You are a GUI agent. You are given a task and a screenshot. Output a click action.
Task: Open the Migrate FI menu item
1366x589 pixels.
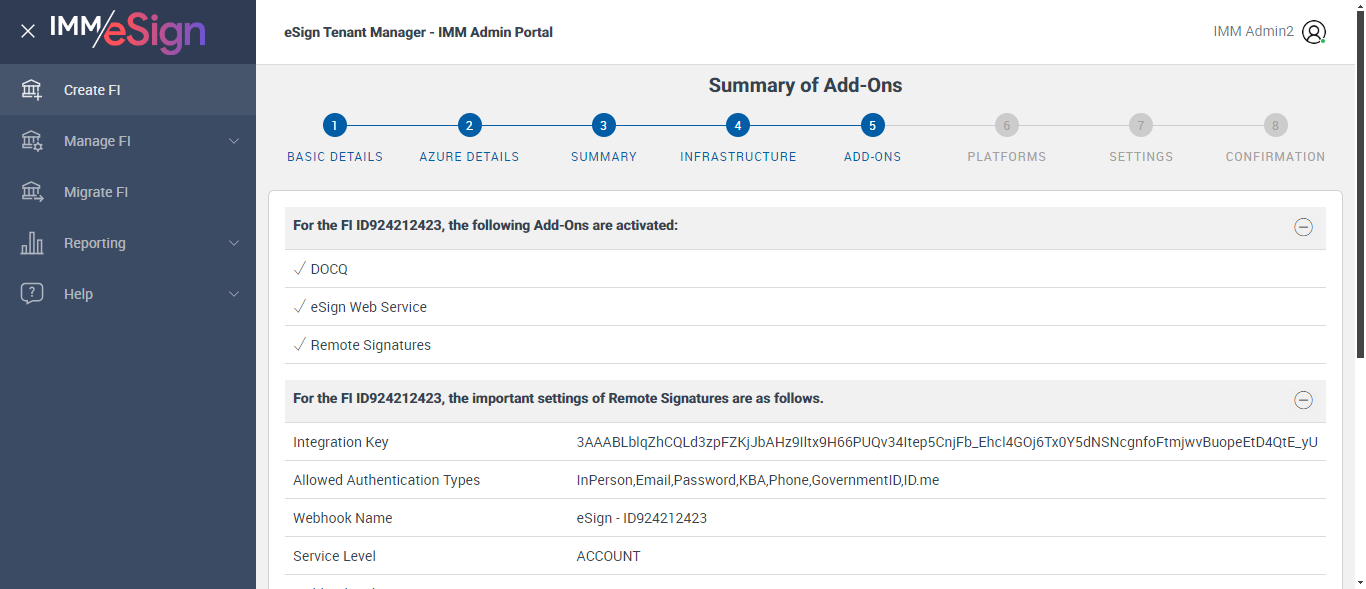[96, 192]
